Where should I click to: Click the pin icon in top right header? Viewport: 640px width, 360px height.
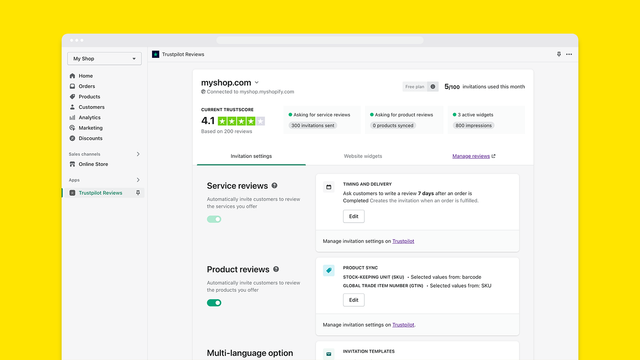pyautogui.click(x=559, y=54)
